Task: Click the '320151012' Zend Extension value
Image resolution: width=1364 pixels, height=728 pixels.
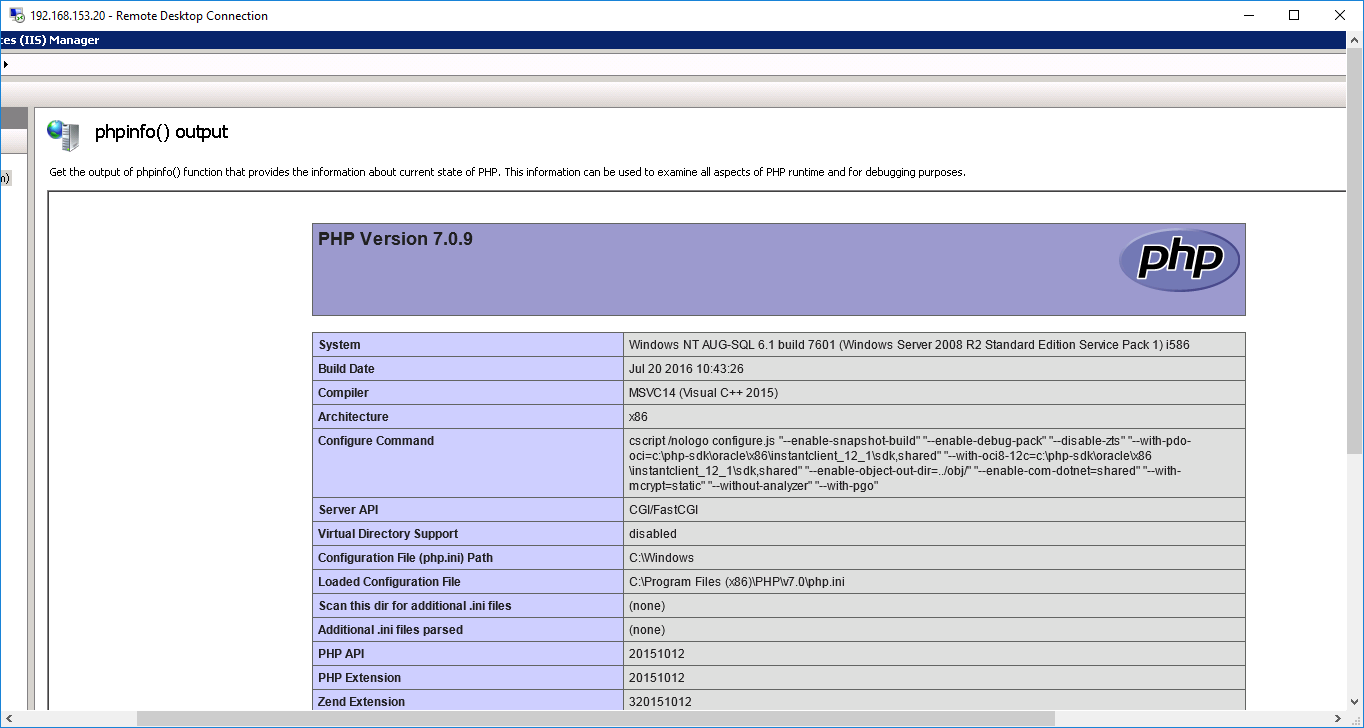Action: tap(660, 702)
